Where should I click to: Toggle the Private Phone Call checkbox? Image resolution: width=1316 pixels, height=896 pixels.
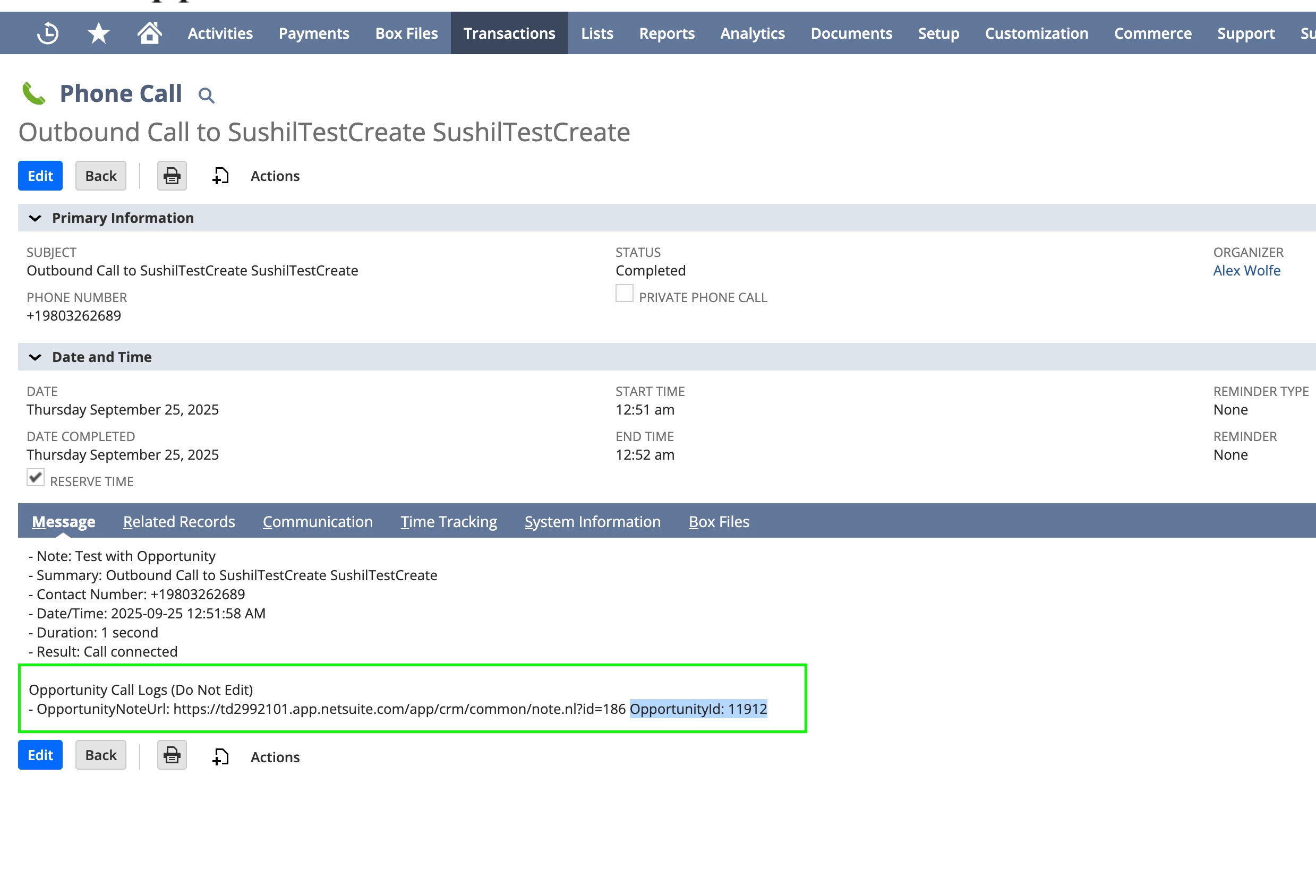[624, 294]
